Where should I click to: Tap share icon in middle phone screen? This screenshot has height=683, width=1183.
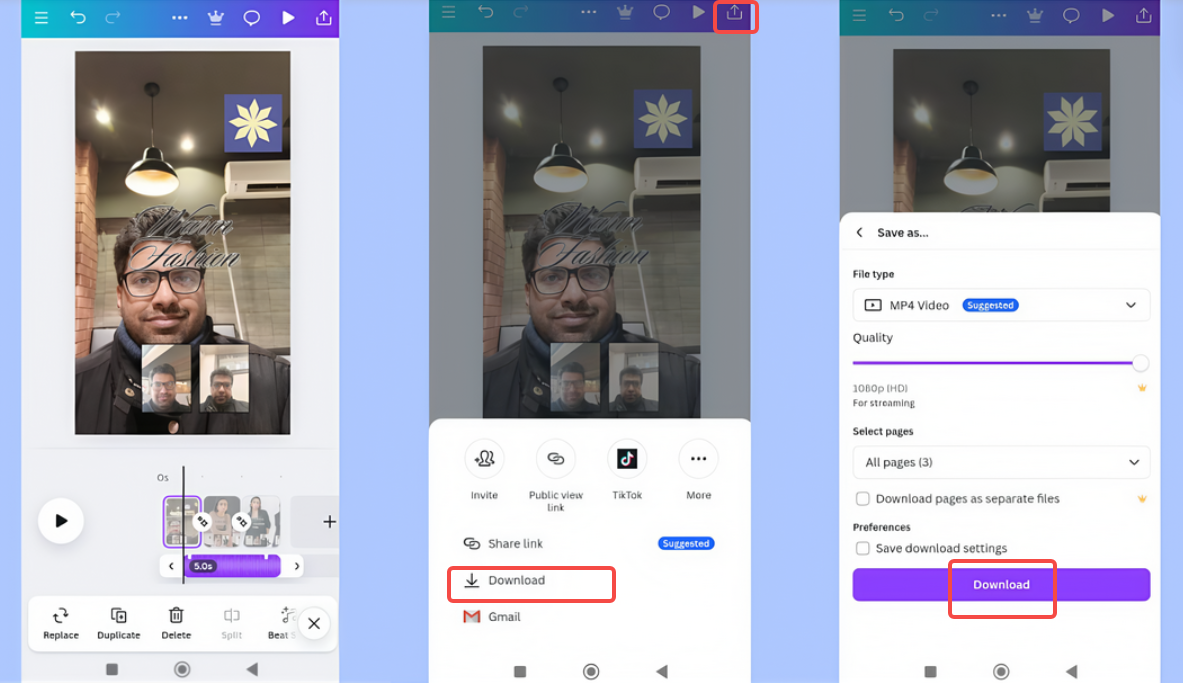coord(735,14)
